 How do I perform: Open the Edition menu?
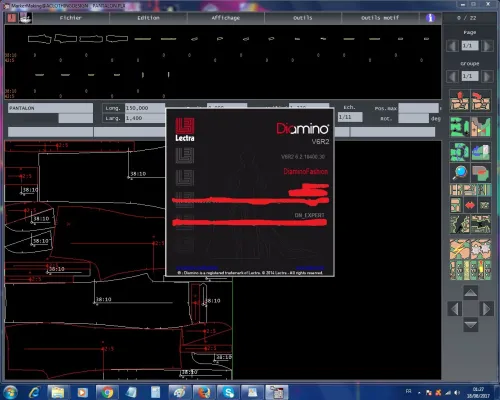tap(148, 18)
